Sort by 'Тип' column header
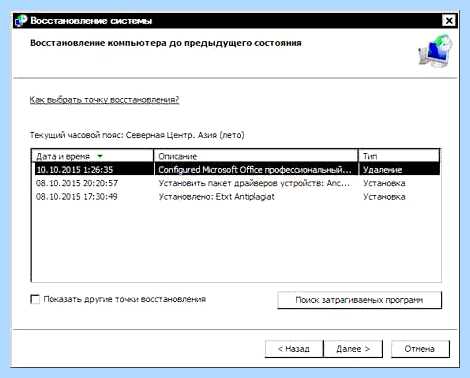 399,156
